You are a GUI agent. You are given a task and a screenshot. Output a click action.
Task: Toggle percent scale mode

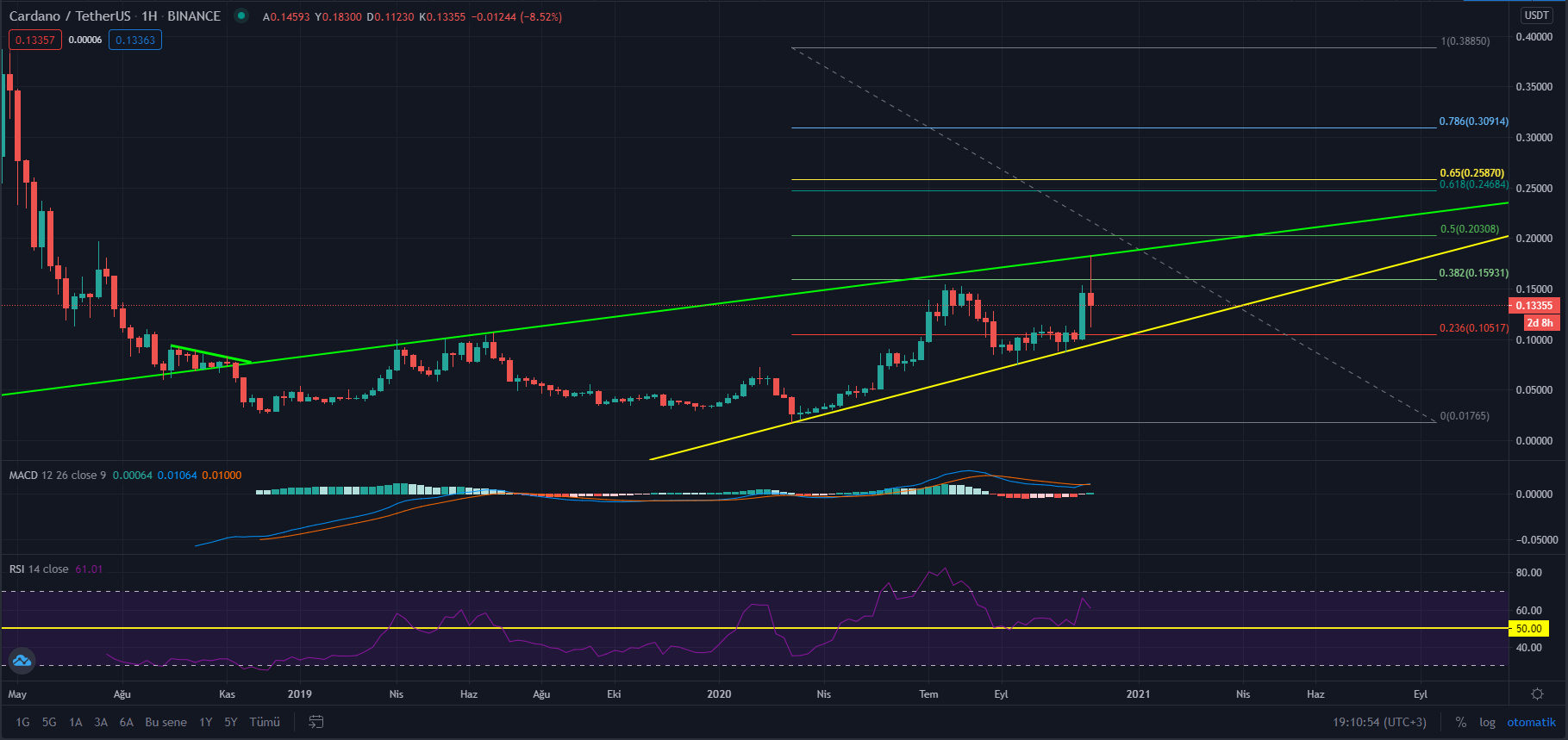[x=1460, y=722]
